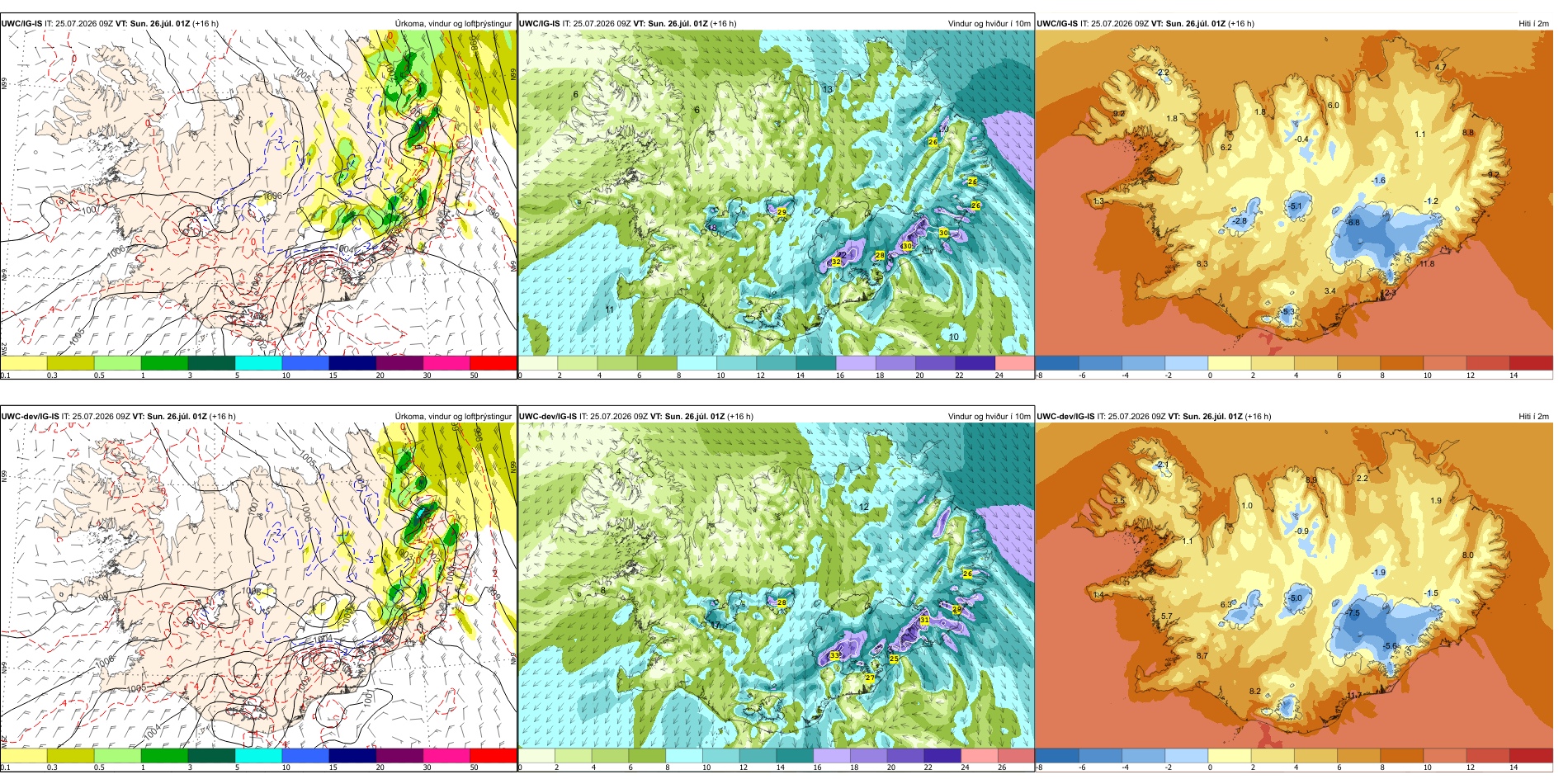Click the 3.5 value on the UWC-dev temperature map

[x=1118, y=500]
